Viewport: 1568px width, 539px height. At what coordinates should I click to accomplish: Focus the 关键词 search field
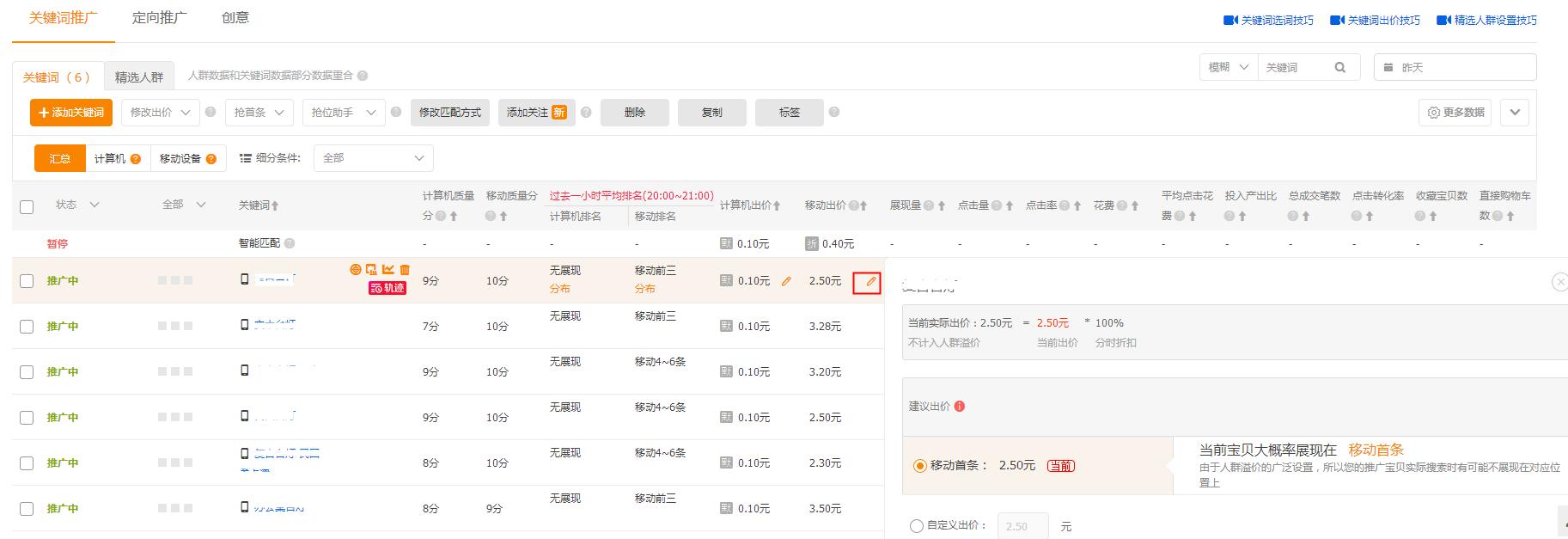(x=1296, y=67)
